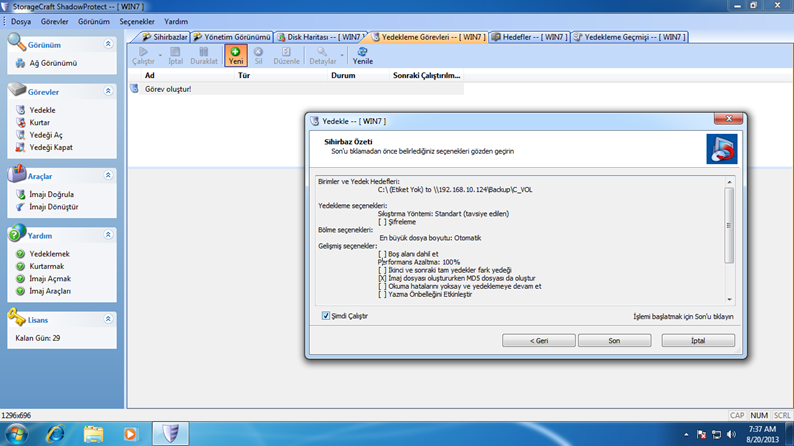
Task: Show hidden tray icons arrow
Action: (686, 434)
